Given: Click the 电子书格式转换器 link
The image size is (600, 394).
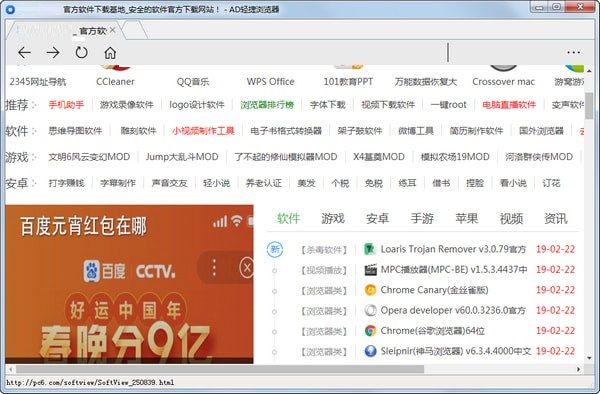Looking at the screenshot, I should click(286, 131).
